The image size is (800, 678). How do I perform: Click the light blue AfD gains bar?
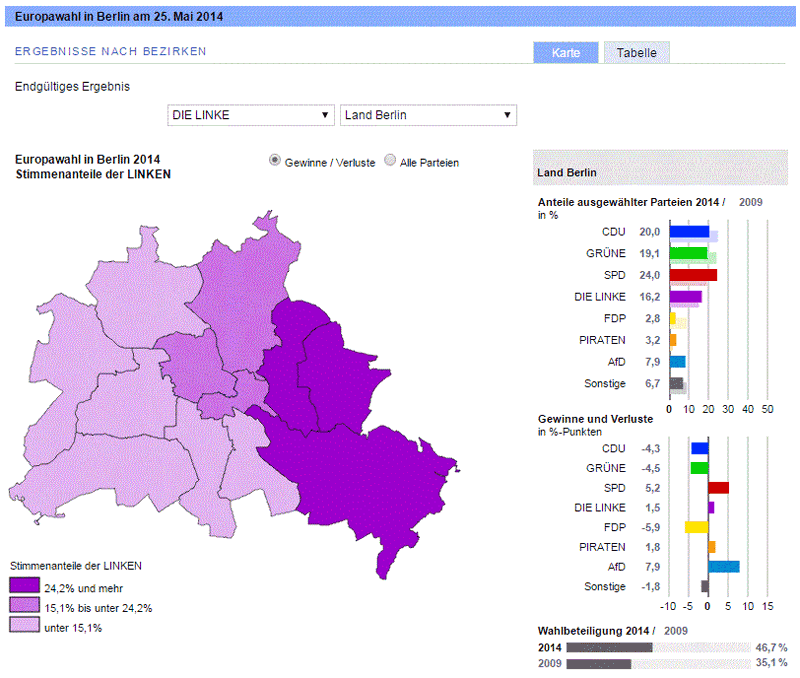coord(723,567)
